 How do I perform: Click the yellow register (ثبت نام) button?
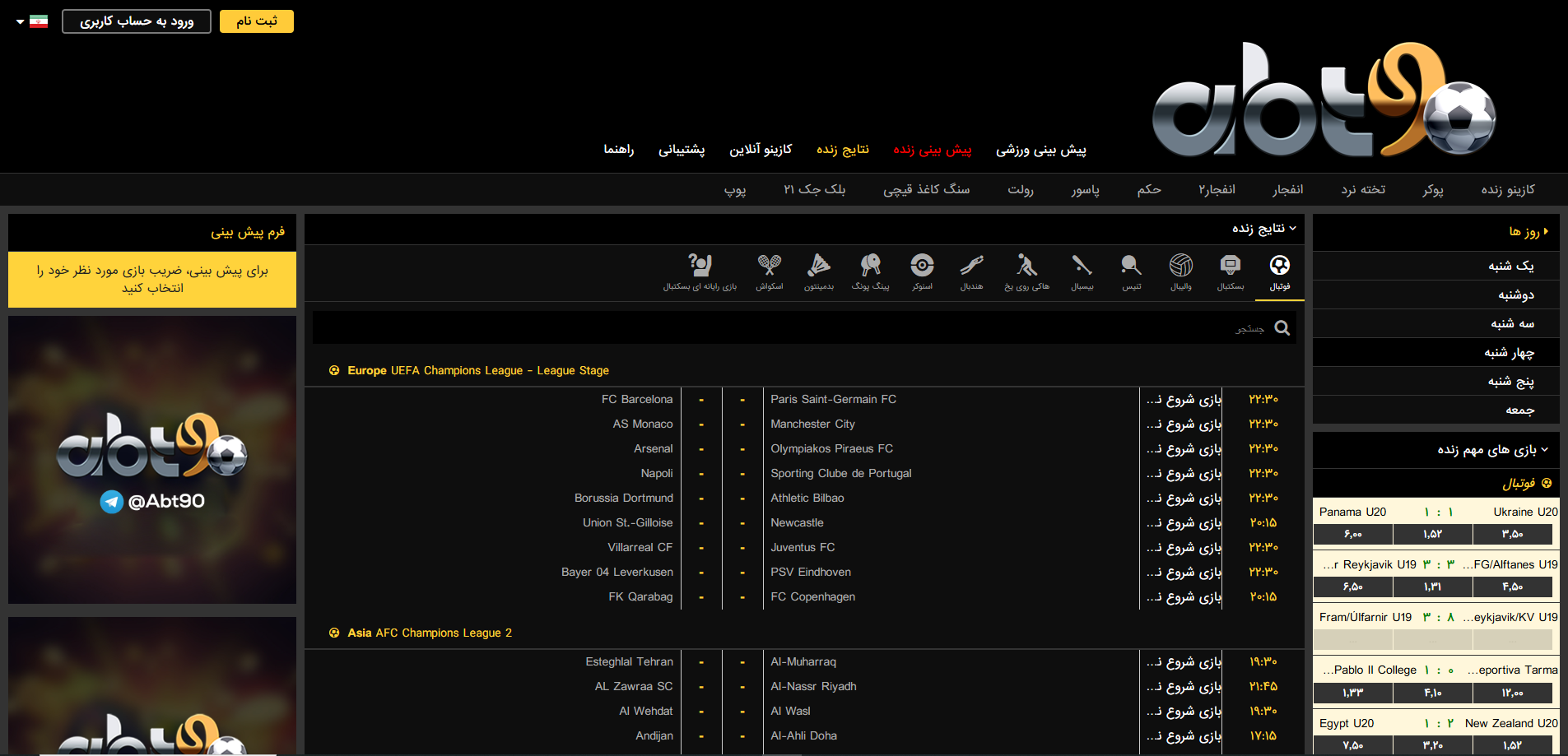coord(256,21)
